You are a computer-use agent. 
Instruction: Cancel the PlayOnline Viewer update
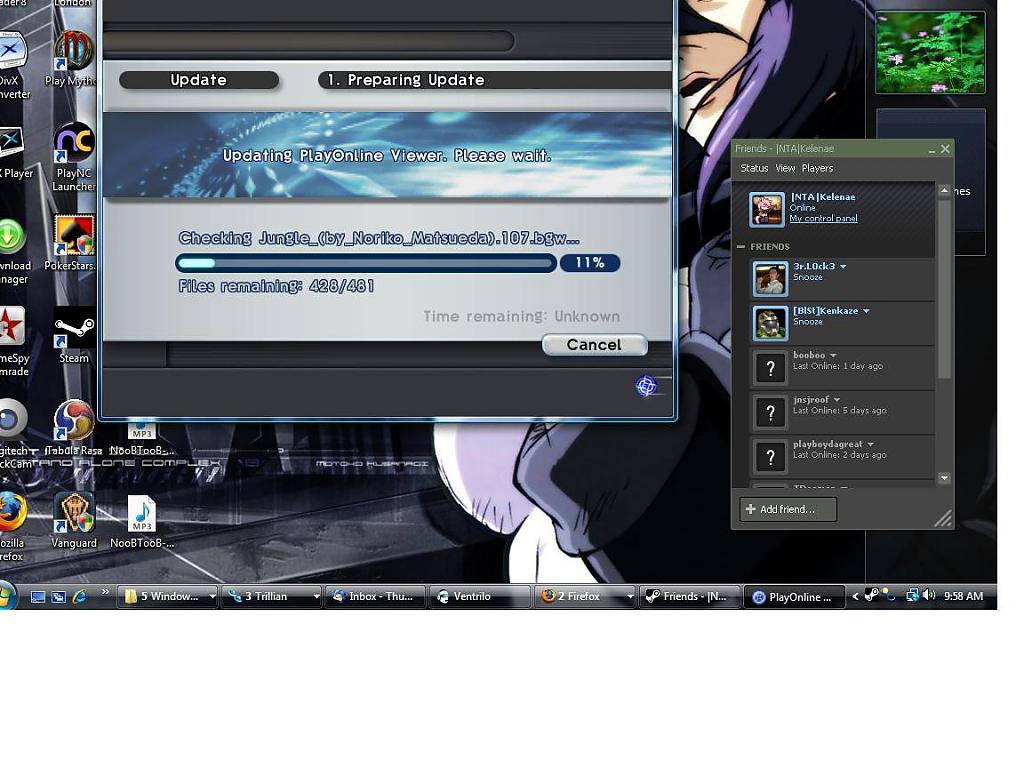coord(594,345)
